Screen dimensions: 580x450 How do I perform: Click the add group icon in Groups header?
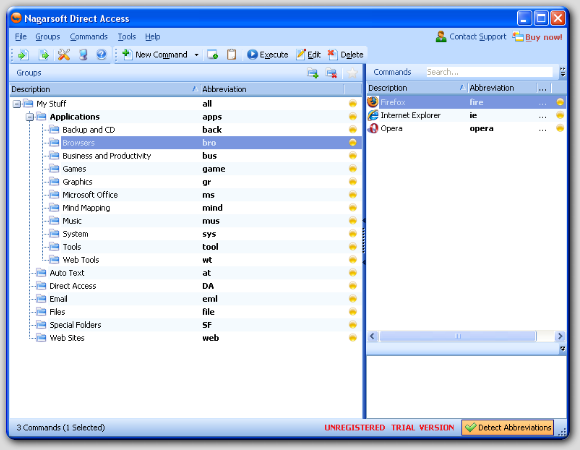point(313,73)
